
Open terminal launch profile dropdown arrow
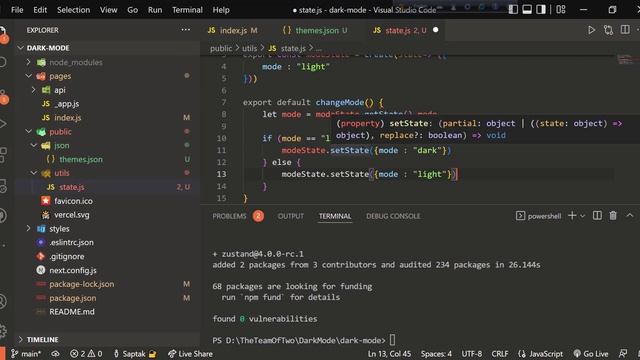pos(582,216)
